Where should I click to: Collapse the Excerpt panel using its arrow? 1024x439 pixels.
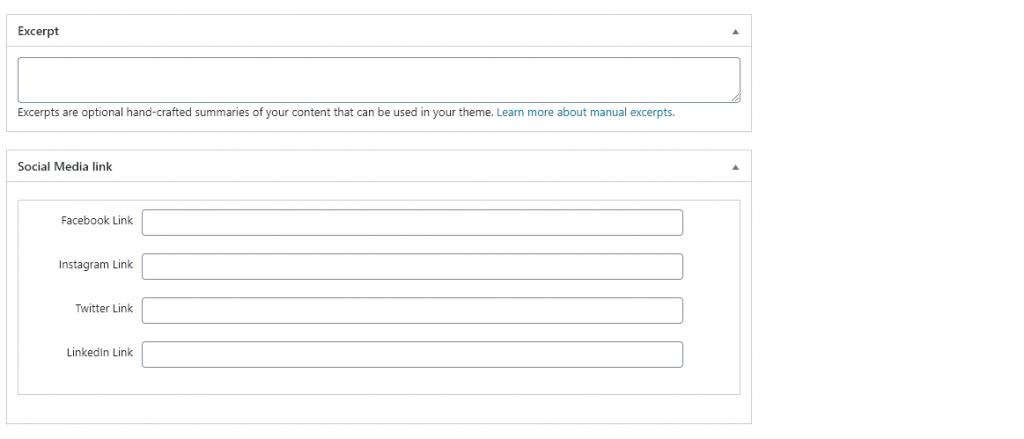(735, 31)
